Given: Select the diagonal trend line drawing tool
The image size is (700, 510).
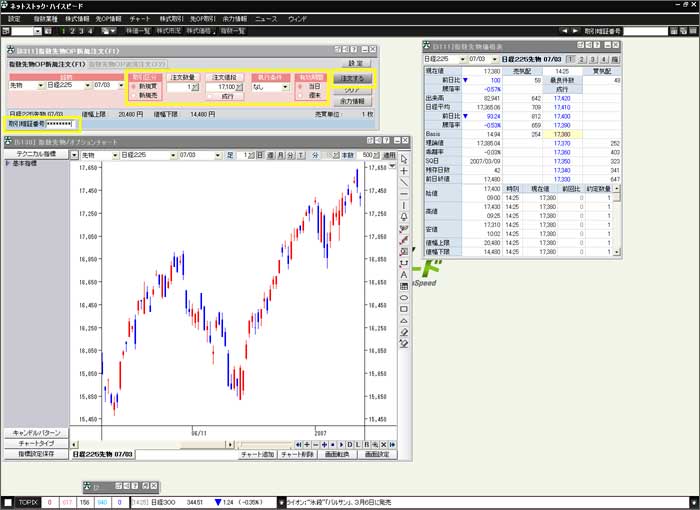Looking at the screenshot, I should point(404,183).
